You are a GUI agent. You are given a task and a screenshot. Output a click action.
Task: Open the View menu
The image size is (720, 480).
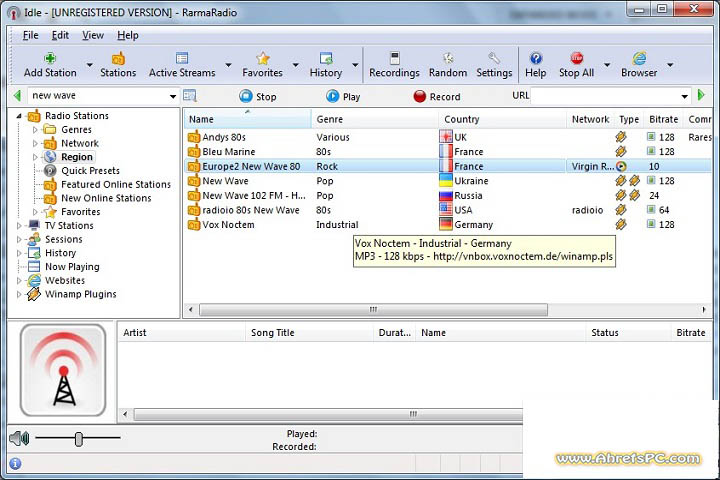pyautogui.click(x=93, y=35)
